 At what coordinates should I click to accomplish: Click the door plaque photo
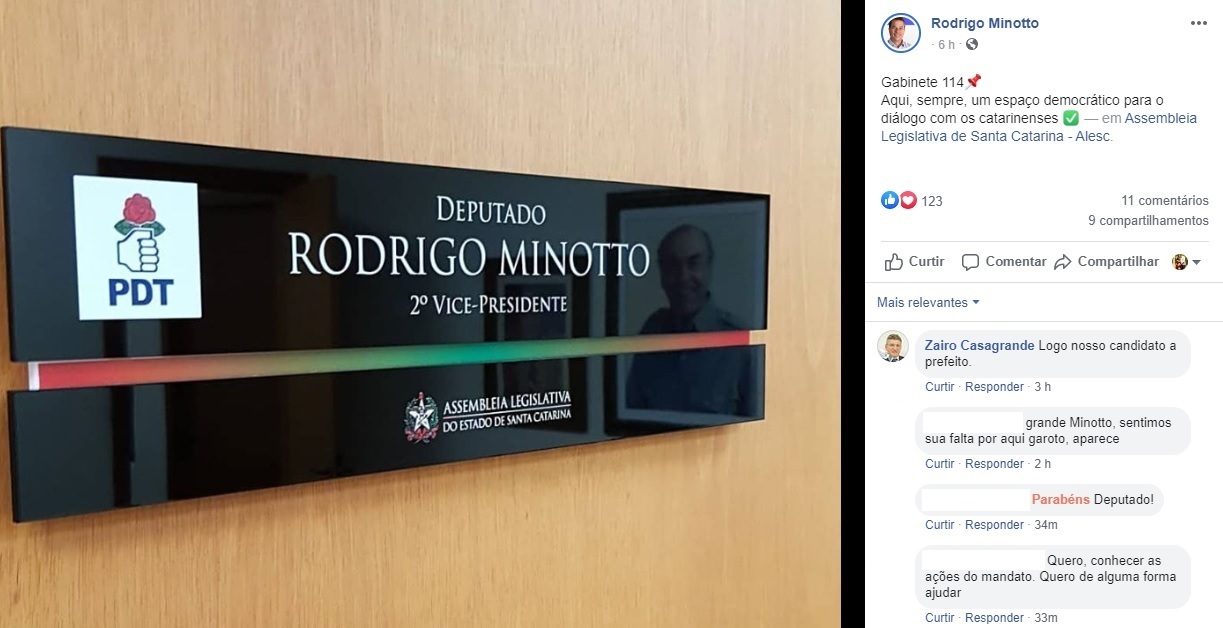420,314
